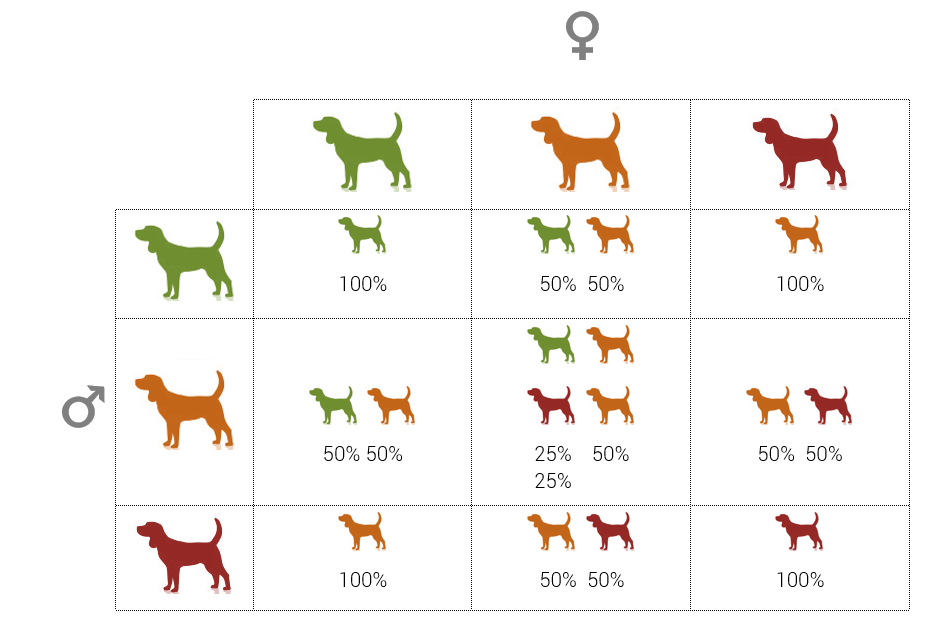
Task: Click the small orange dog in the bottom-left cell
Action: [x=361, y=531]
